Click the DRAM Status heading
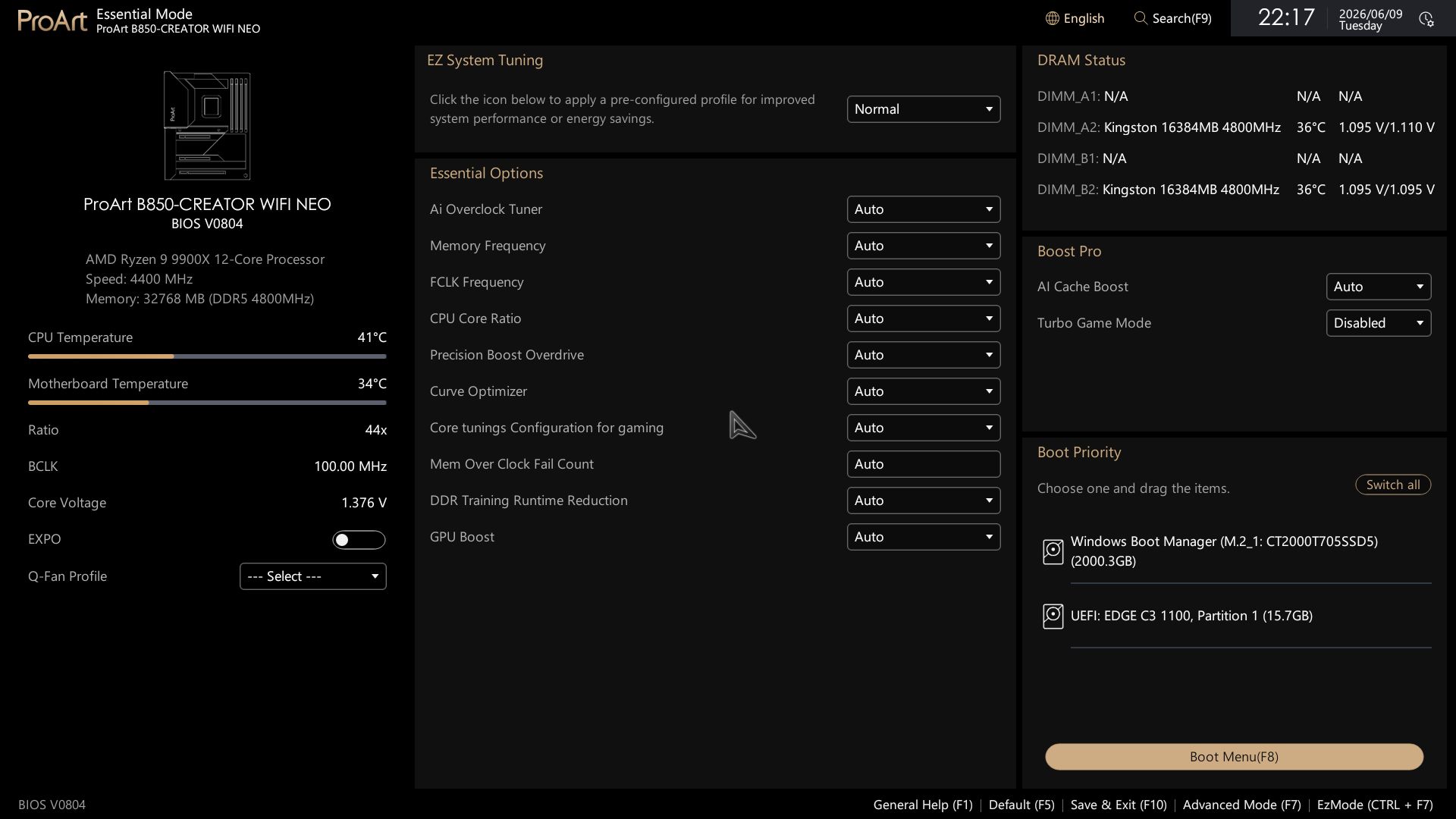 (x=1081, y=61)
